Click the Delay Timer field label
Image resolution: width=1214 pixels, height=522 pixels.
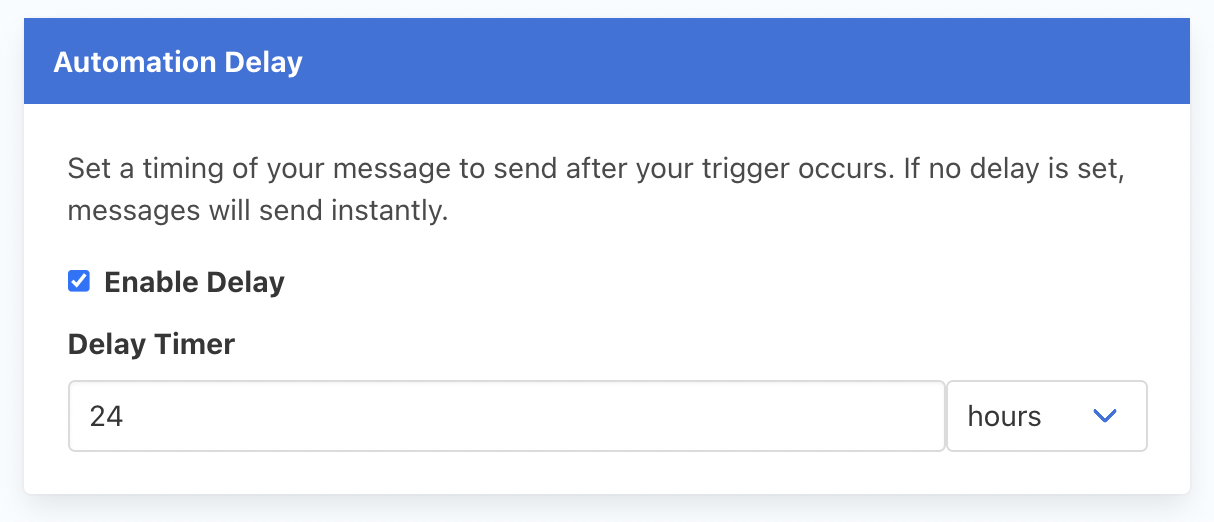tap(151, 345)
